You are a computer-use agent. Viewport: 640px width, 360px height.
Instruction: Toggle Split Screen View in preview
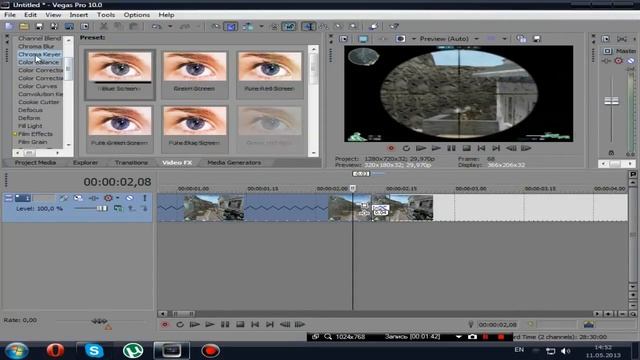coord(400,39)
